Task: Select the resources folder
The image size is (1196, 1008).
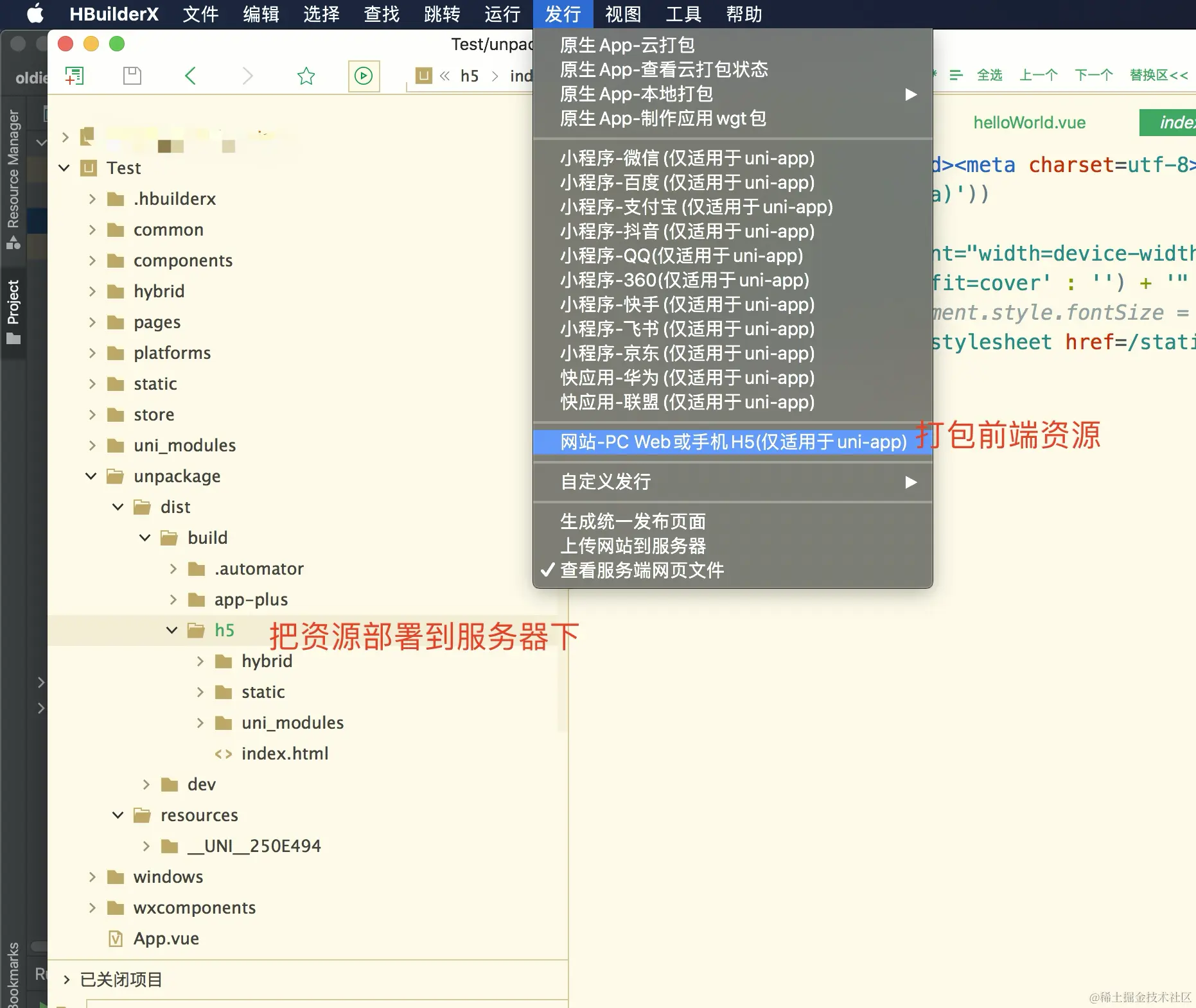Action: 199,815
